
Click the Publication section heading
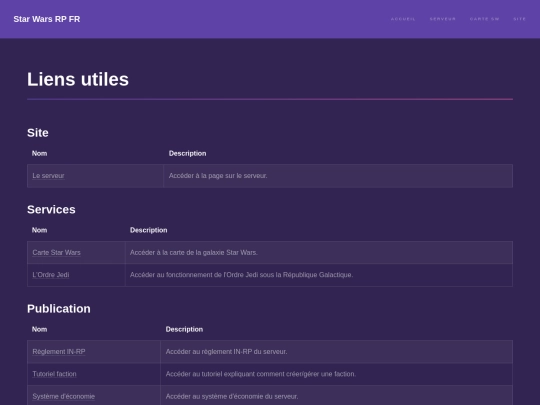click(x=59, y=309)
